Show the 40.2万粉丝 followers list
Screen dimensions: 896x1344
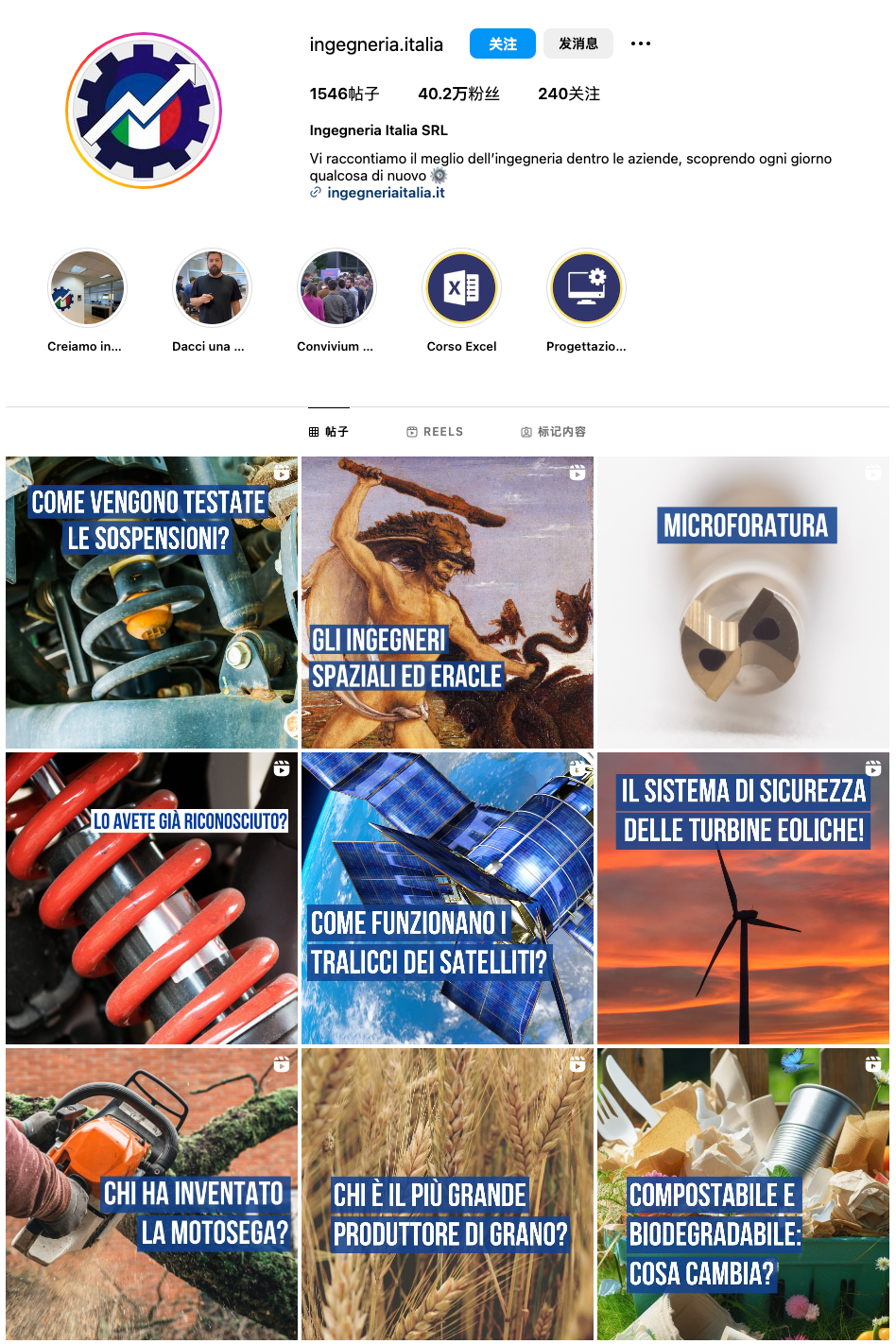tap(458, 94)
